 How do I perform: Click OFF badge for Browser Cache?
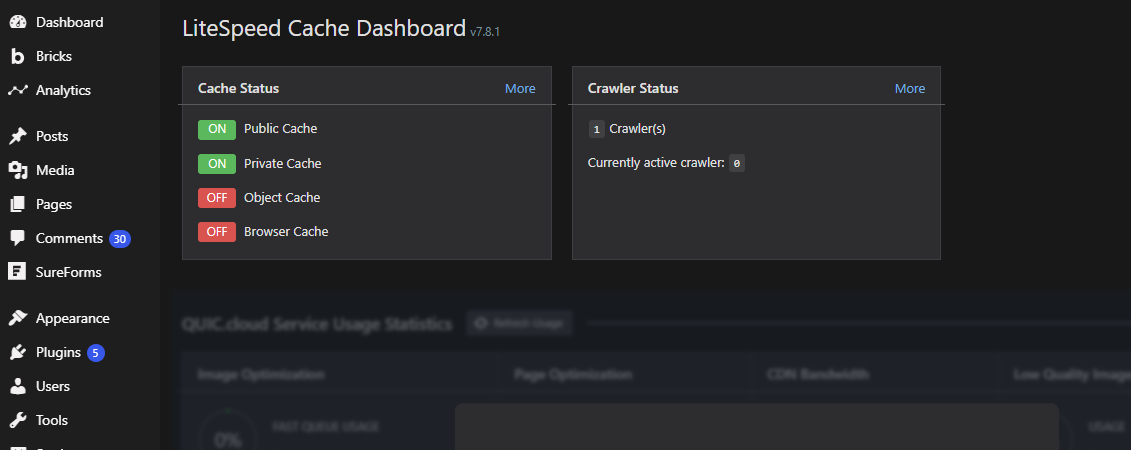coord(217,231)
